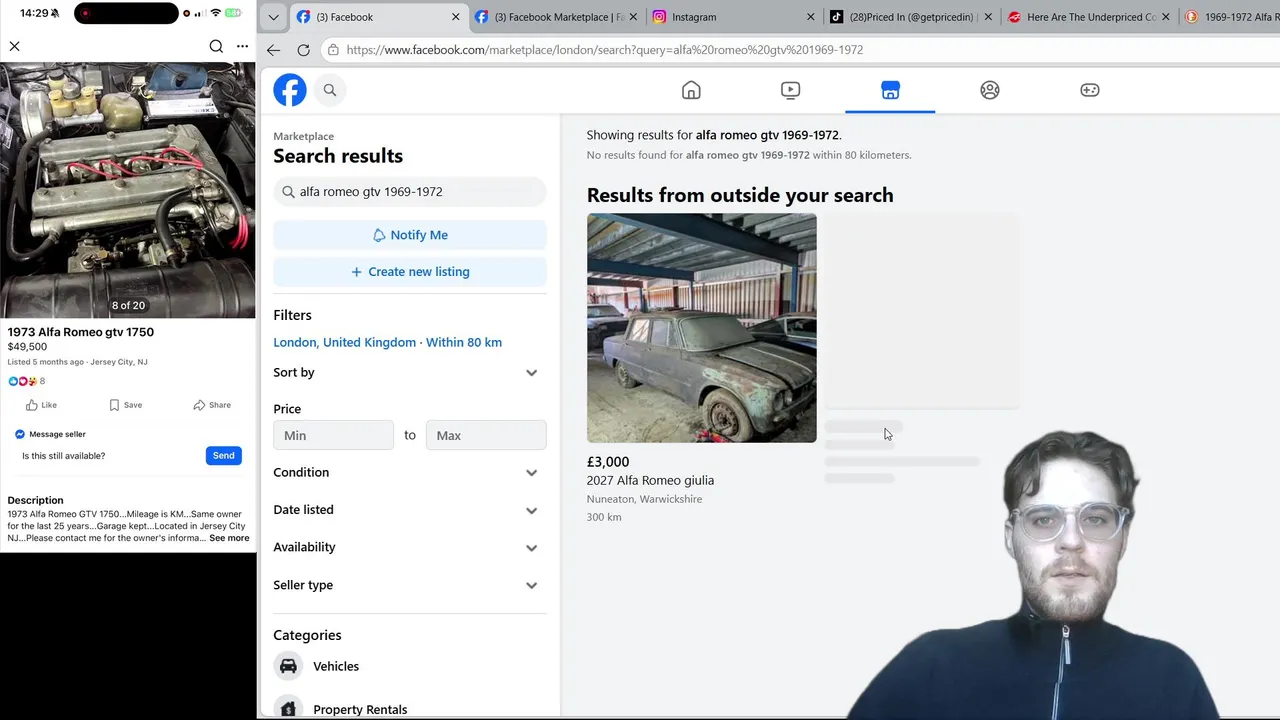This screenshot has height=720, width=1280.
Task: Switch to the 1969-1972 Alfa tab
Action: point(1230,17)
